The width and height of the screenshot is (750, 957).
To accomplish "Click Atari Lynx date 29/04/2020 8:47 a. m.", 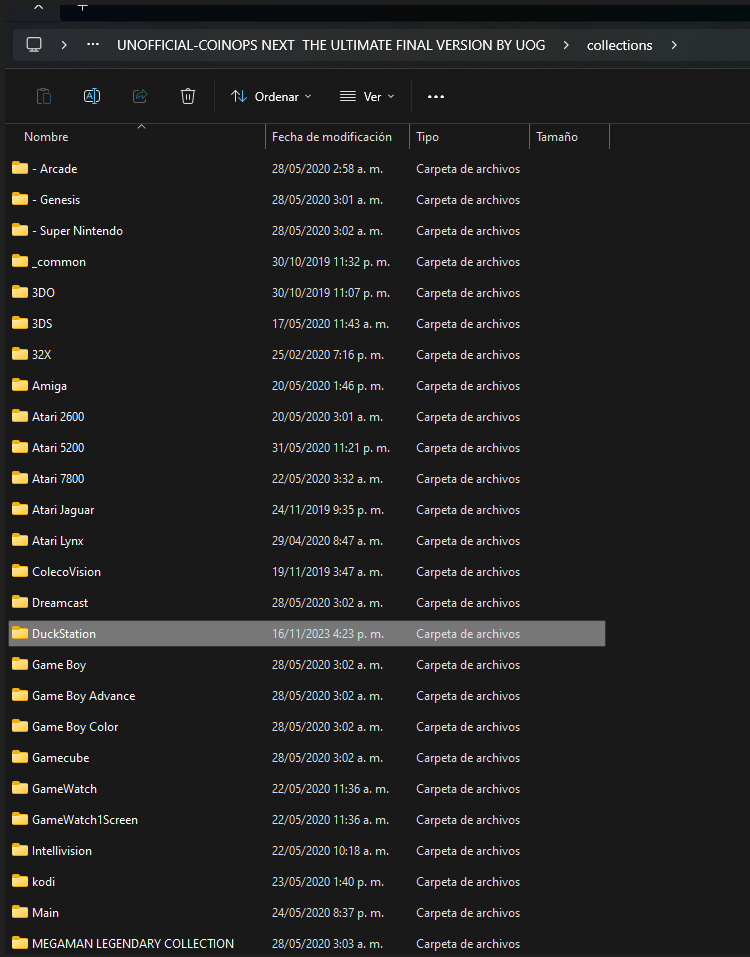I will point(327,541).
